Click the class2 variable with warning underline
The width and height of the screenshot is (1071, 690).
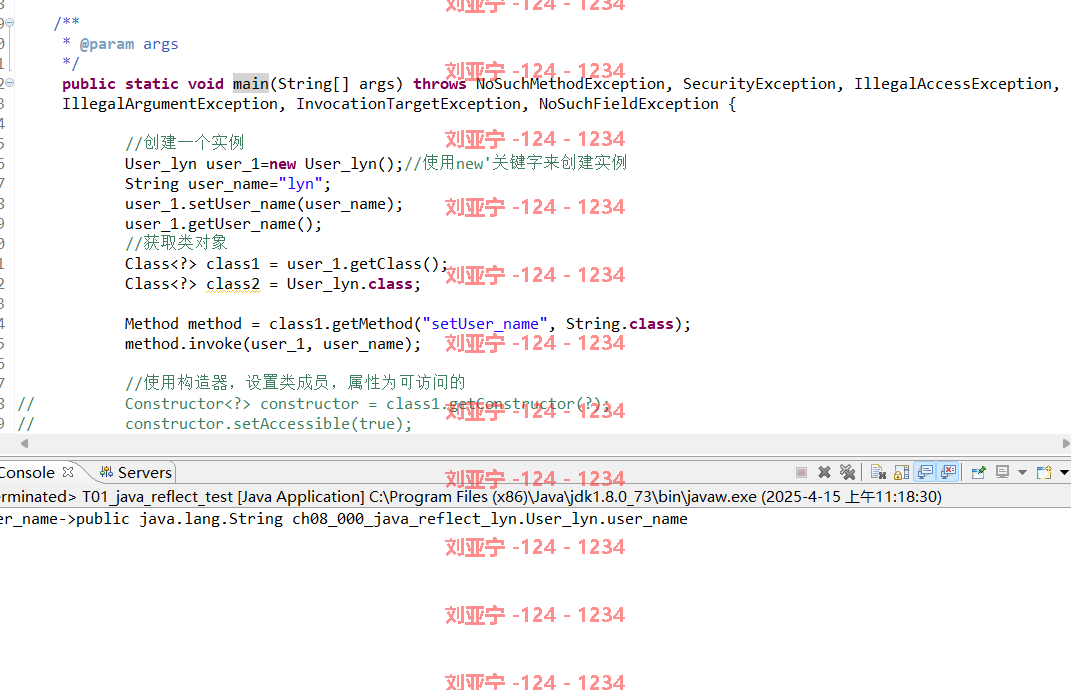click(233, 284)
